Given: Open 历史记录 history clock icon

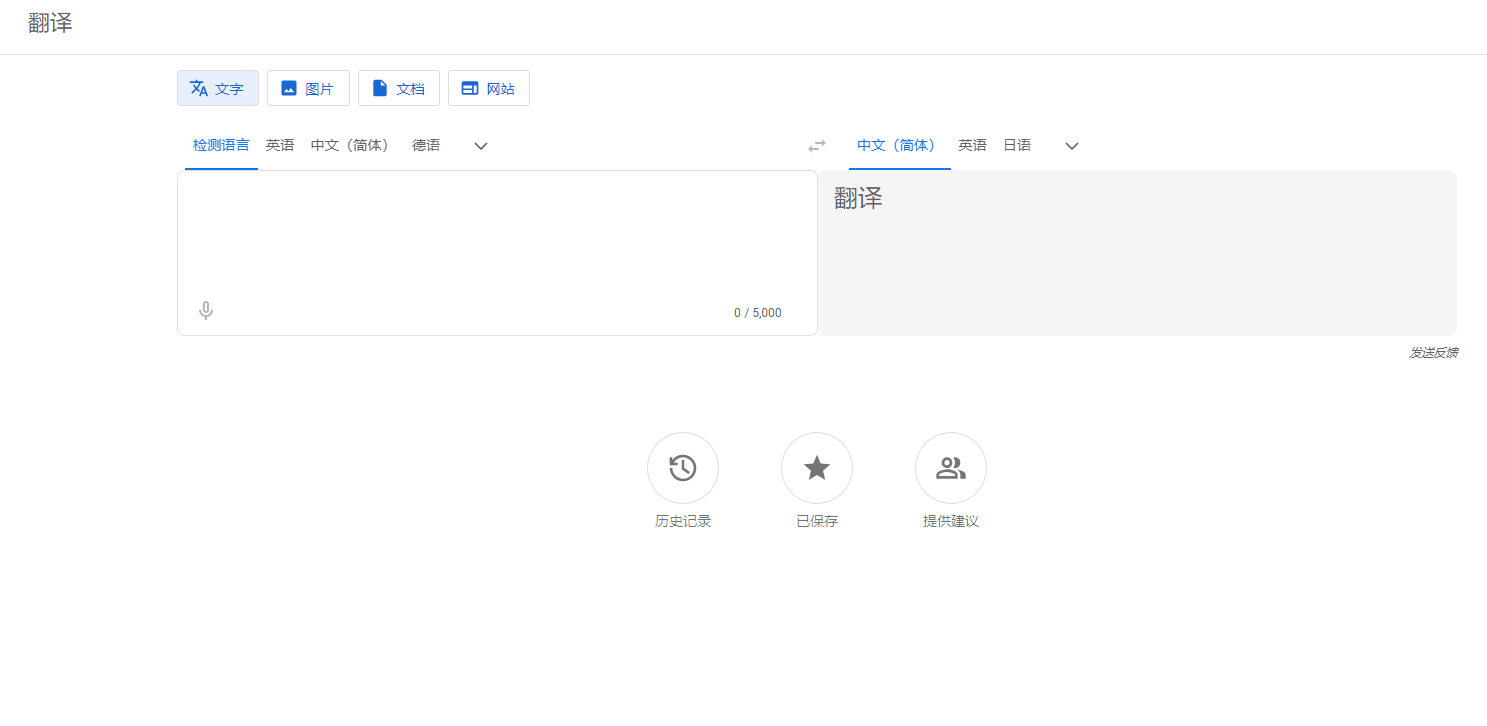Looking at the screenshot, I should pyautogui.click(x=683, y=468).
